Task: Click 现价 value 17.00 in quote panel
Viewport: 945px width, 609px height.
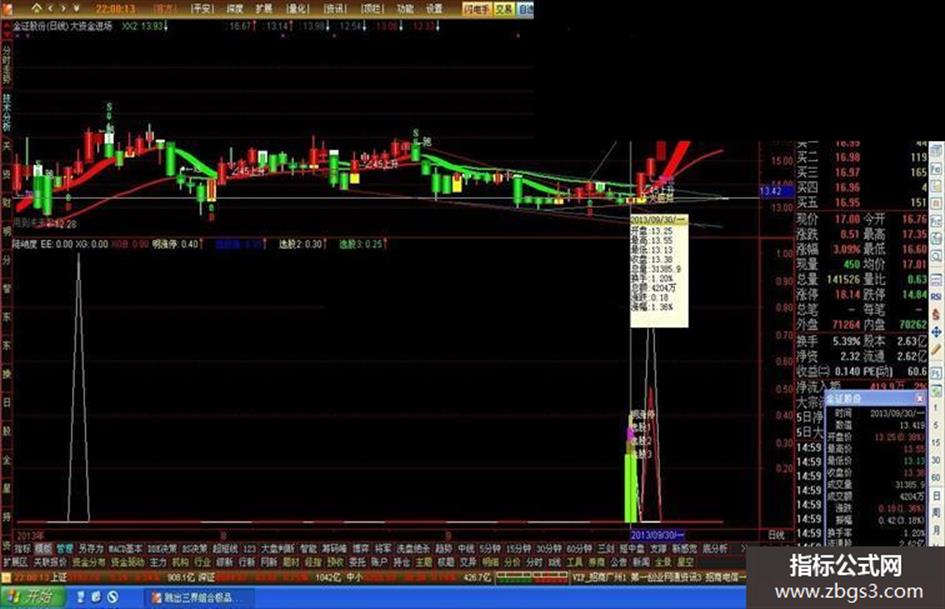Action: [x=847, y=219]
